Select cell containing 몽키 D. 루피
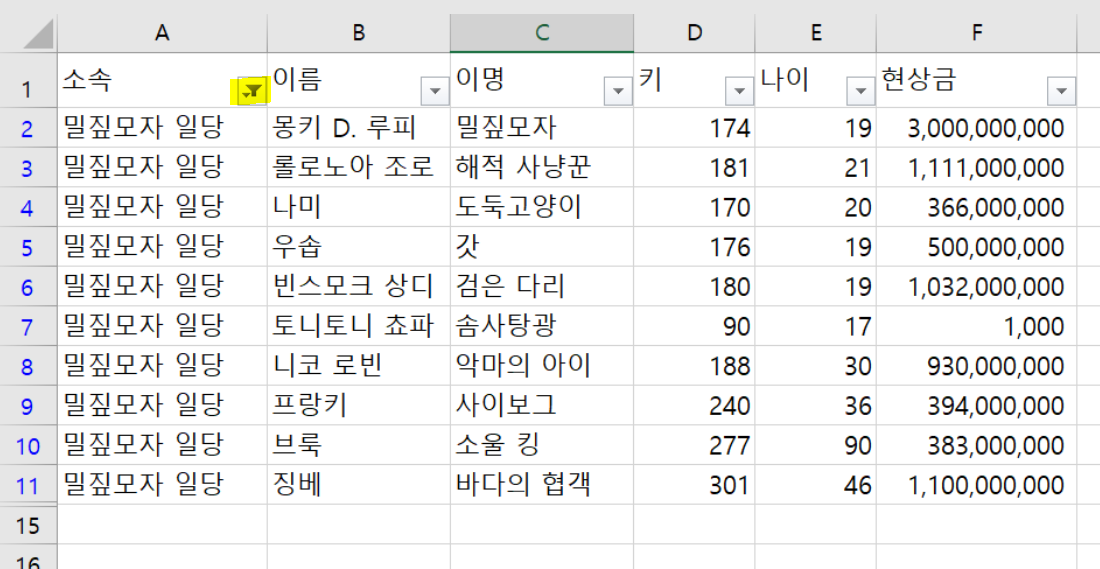 pyautogui.click(x=358, y=128)
